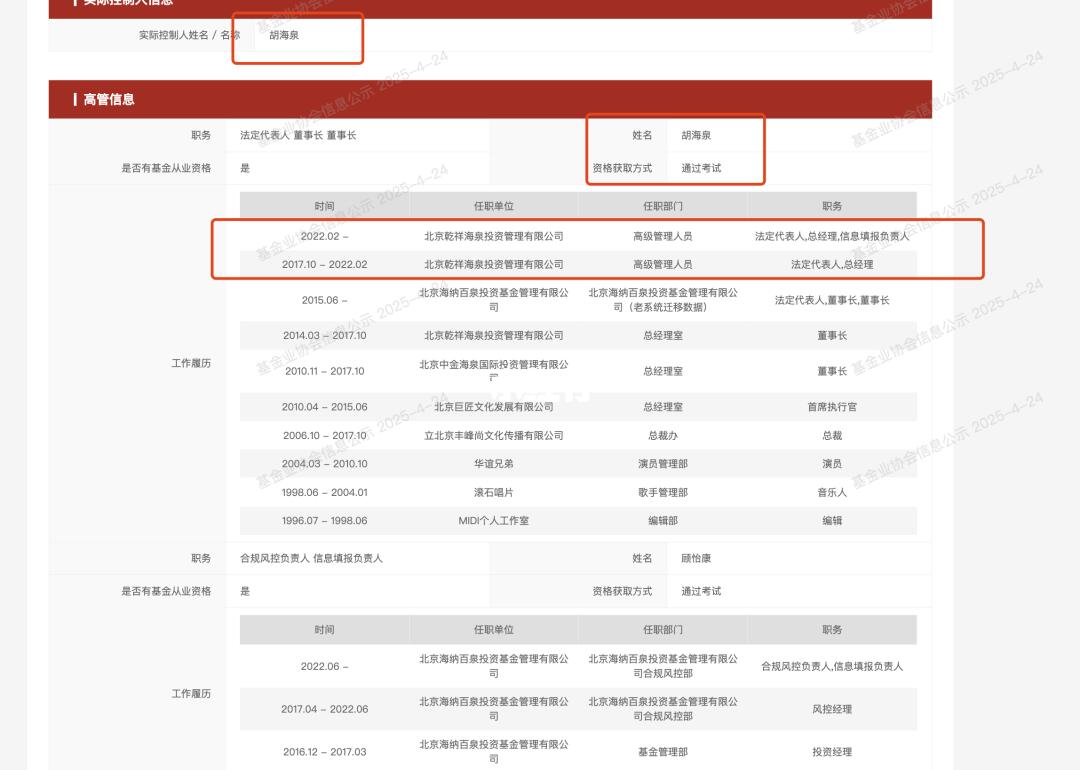Click the employer "华谊兄弟"
Viewport: 1080px width, 770px height.
point(493,464)
